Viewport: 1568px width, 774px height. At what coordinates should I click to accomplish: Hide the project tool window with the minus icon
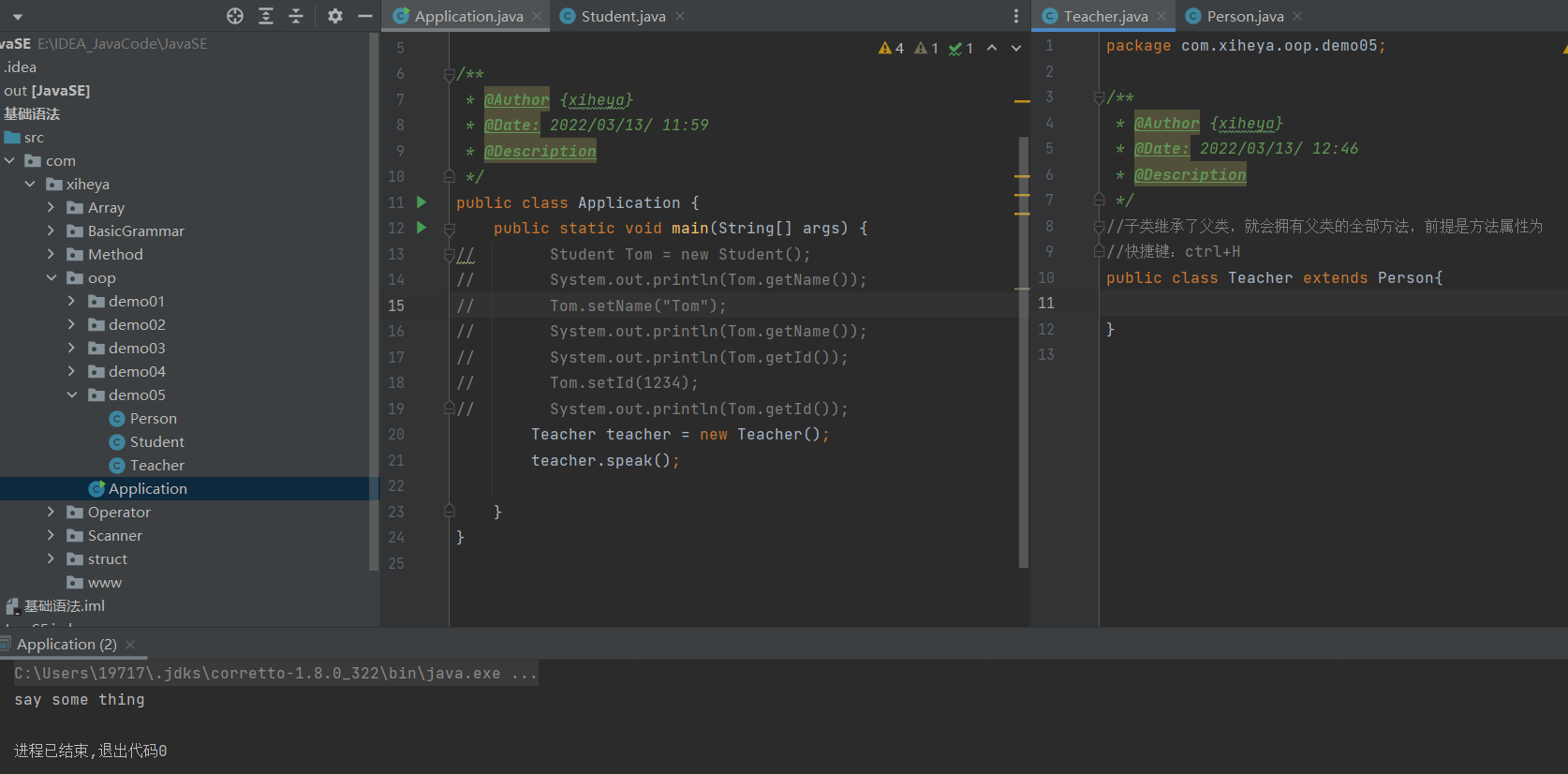tap(365, 16)
